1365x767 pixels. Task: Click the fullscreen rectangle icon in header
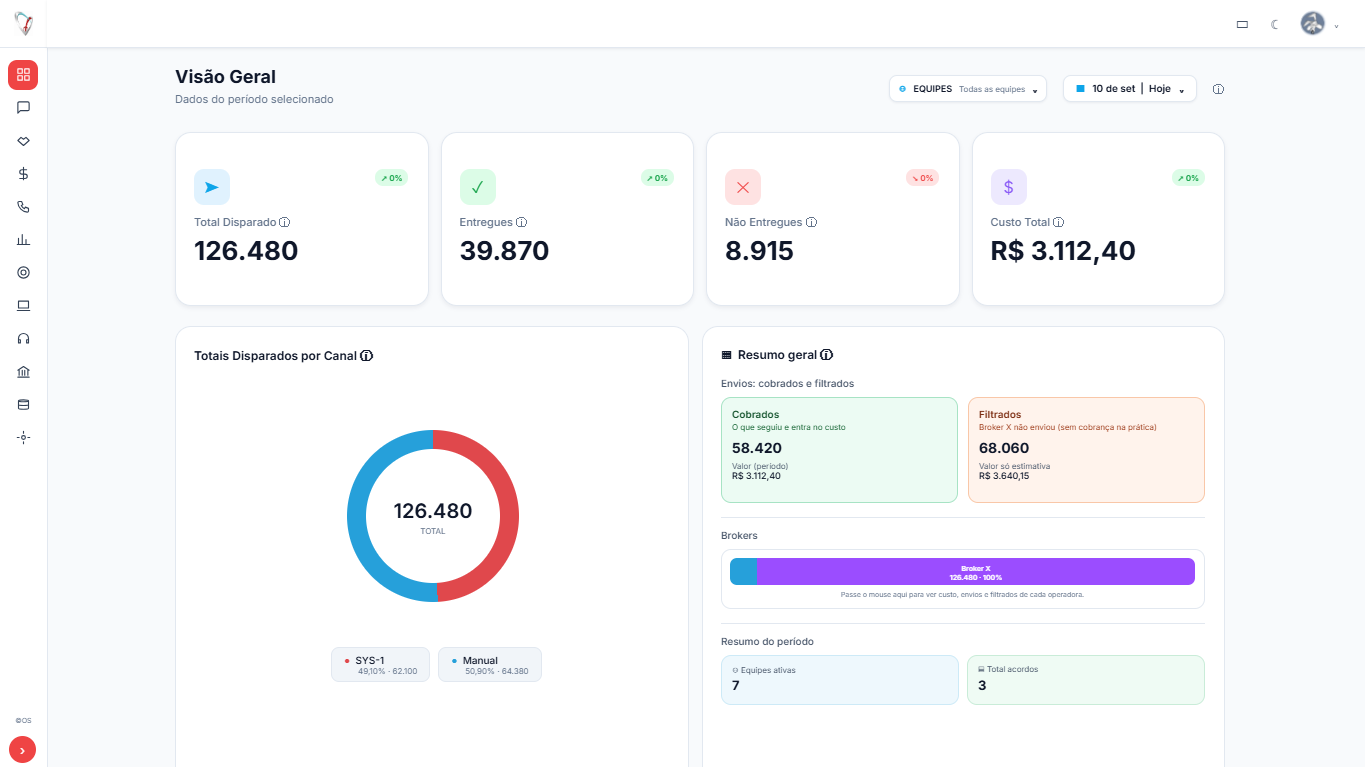click(x=1242, y=24)
